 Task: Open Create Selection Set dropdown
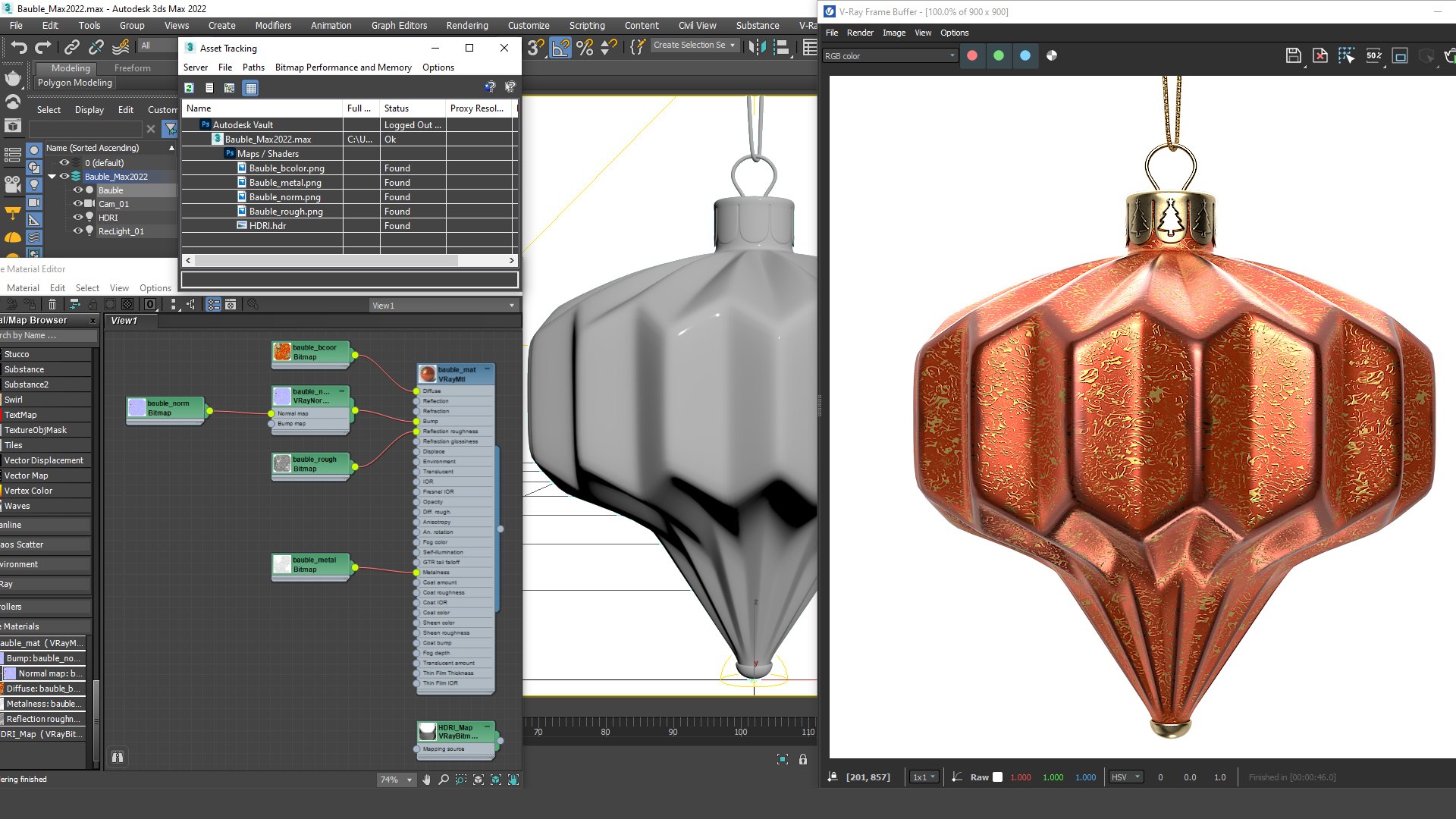pyautogui.click(x=694, y=45)
